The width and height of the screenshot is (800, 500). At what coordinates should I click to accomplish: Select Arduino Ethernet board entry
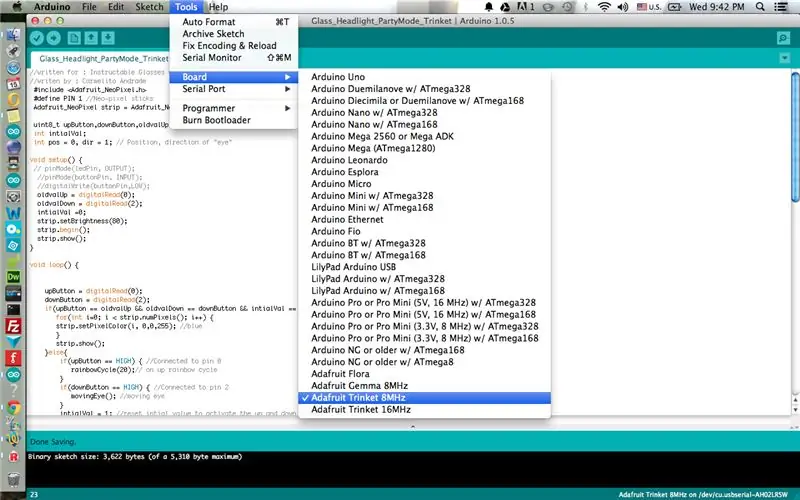pyautogui.click(x=424, y=219)
